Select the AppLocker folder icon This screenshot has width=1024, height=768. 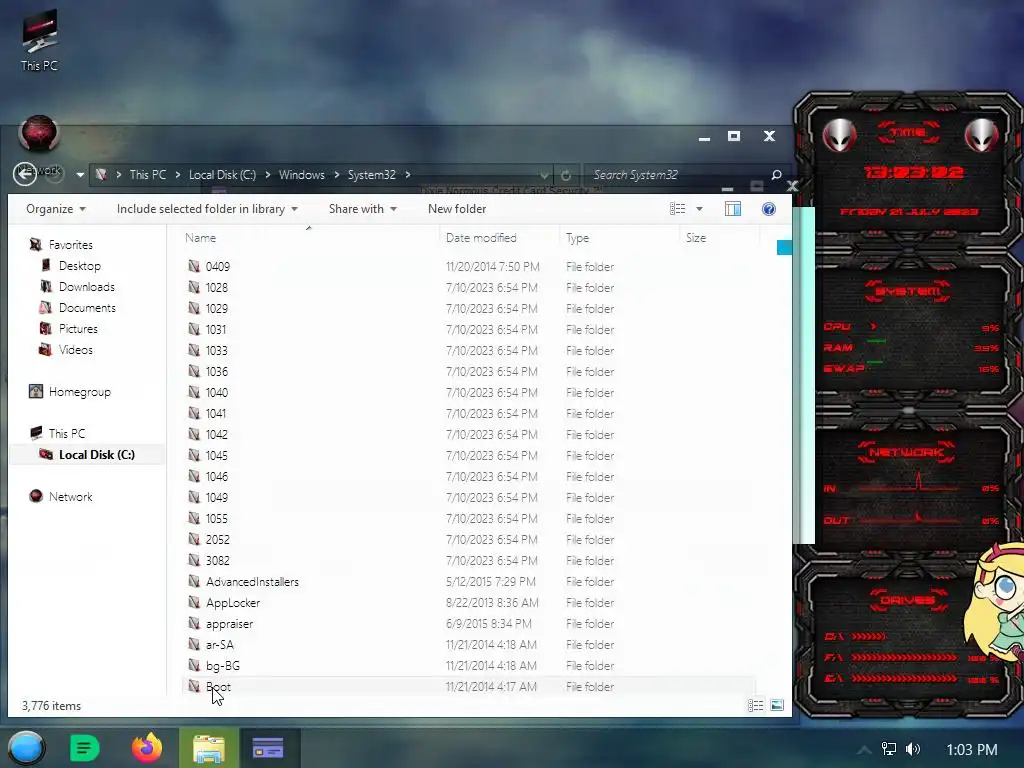click(194, 602)
